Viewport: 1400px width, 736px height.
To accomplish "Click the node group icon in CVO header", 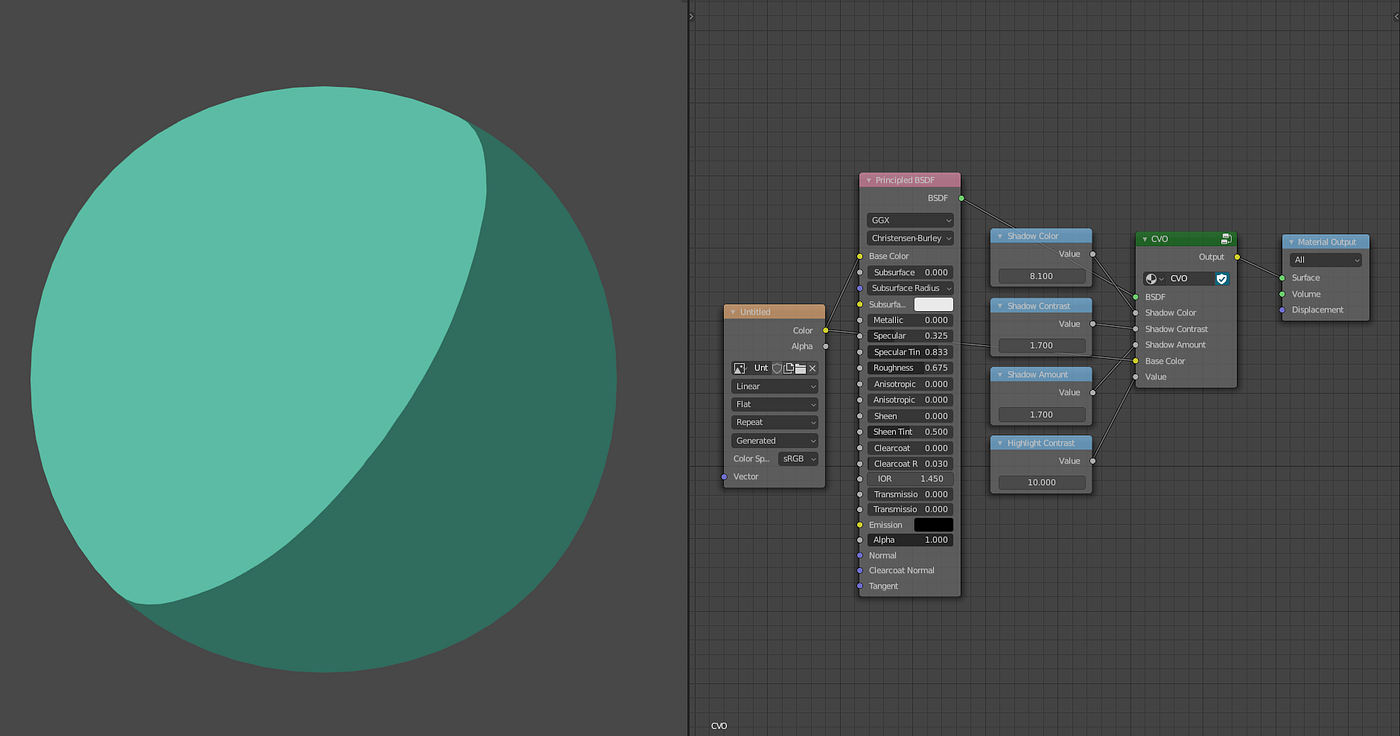I will (x=1226, y=238).
